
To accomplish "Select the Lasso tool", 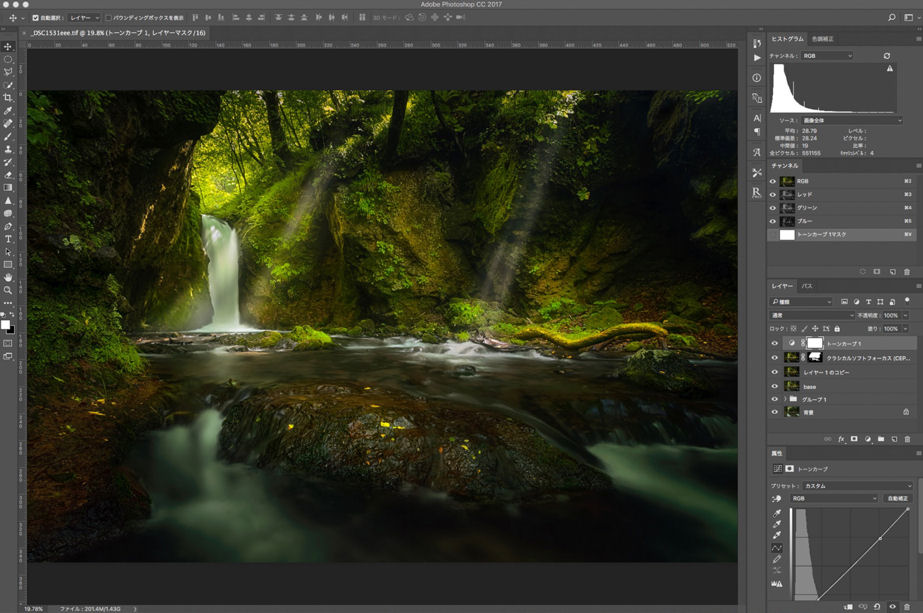I will (x=8, y=72).
